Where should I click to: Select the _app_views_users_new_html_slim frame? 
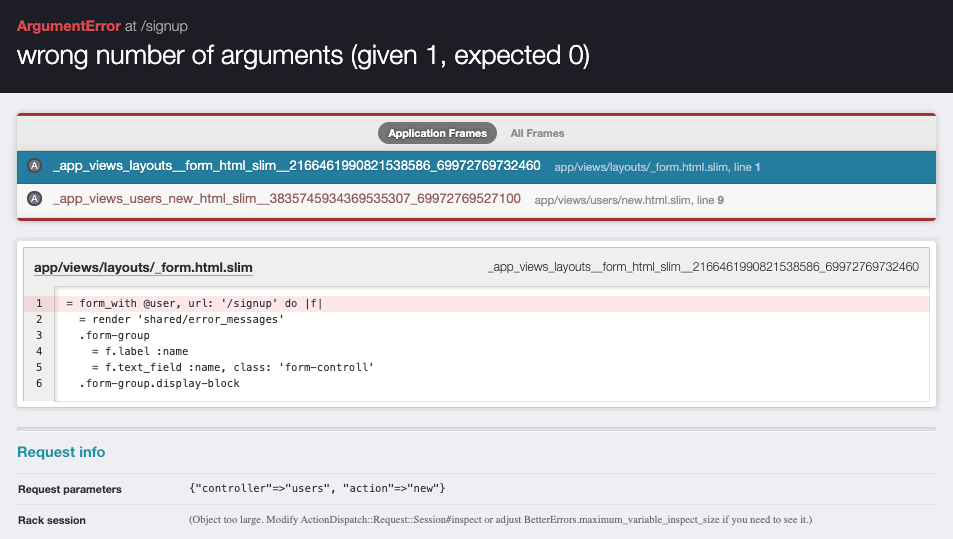[x=286, y=199]
